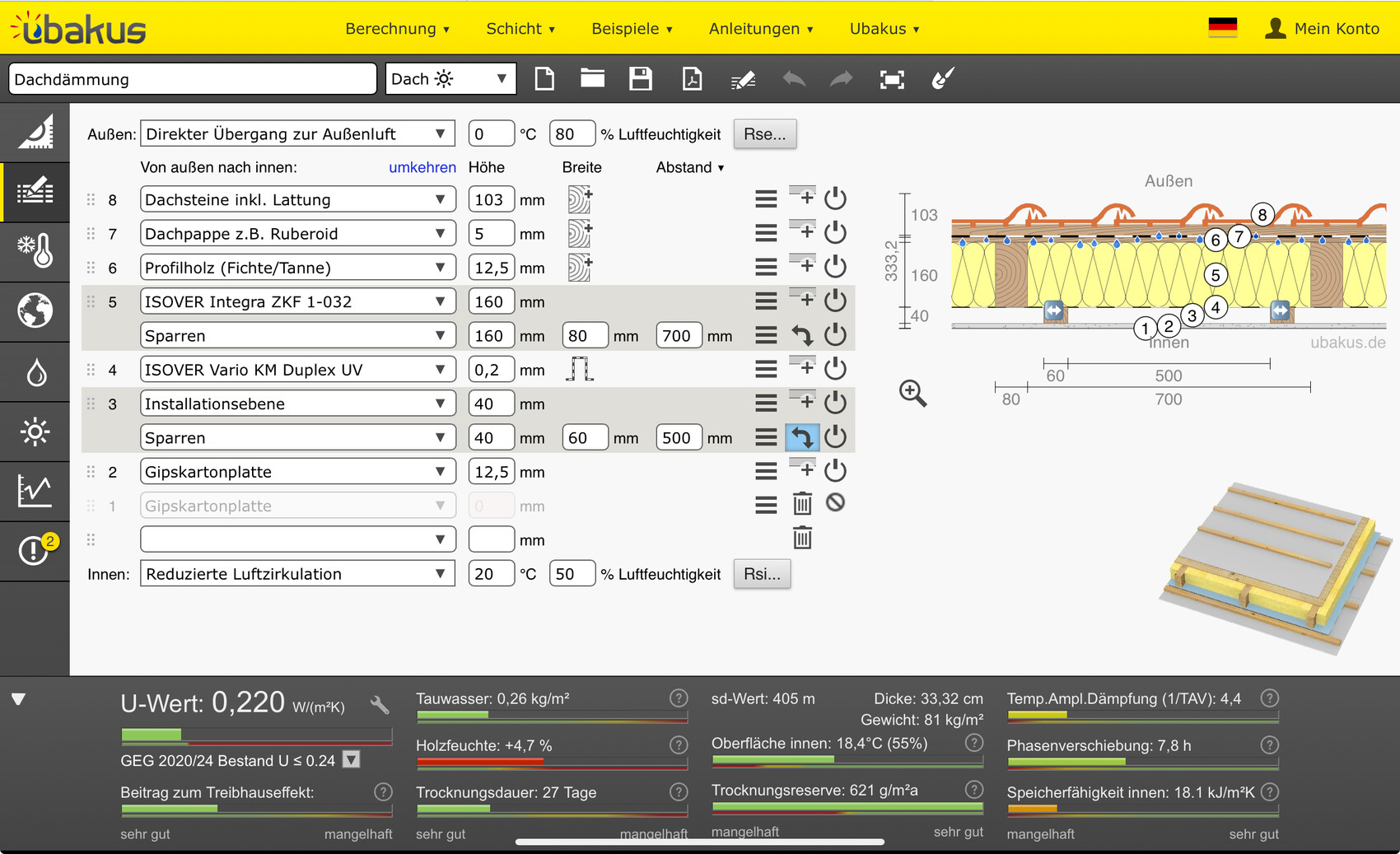Re-enable the deactivated layer 1
This screenshot has height=854, width=1400.
[x=835, y=503]
